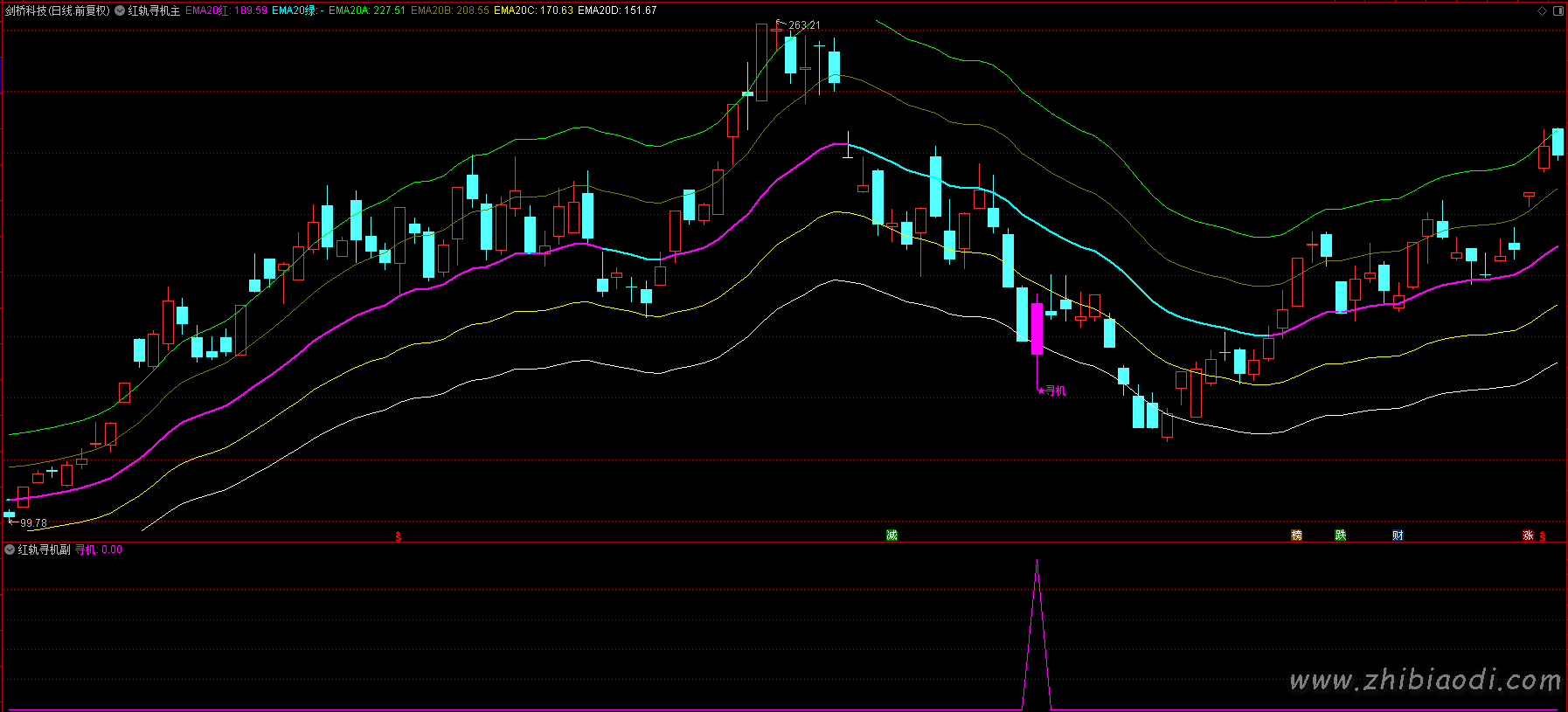This screenshot has height=712, width=1568.
Task: Click the 剑桥科技(日线.前复权) stock title
Action: pos(58,10)
